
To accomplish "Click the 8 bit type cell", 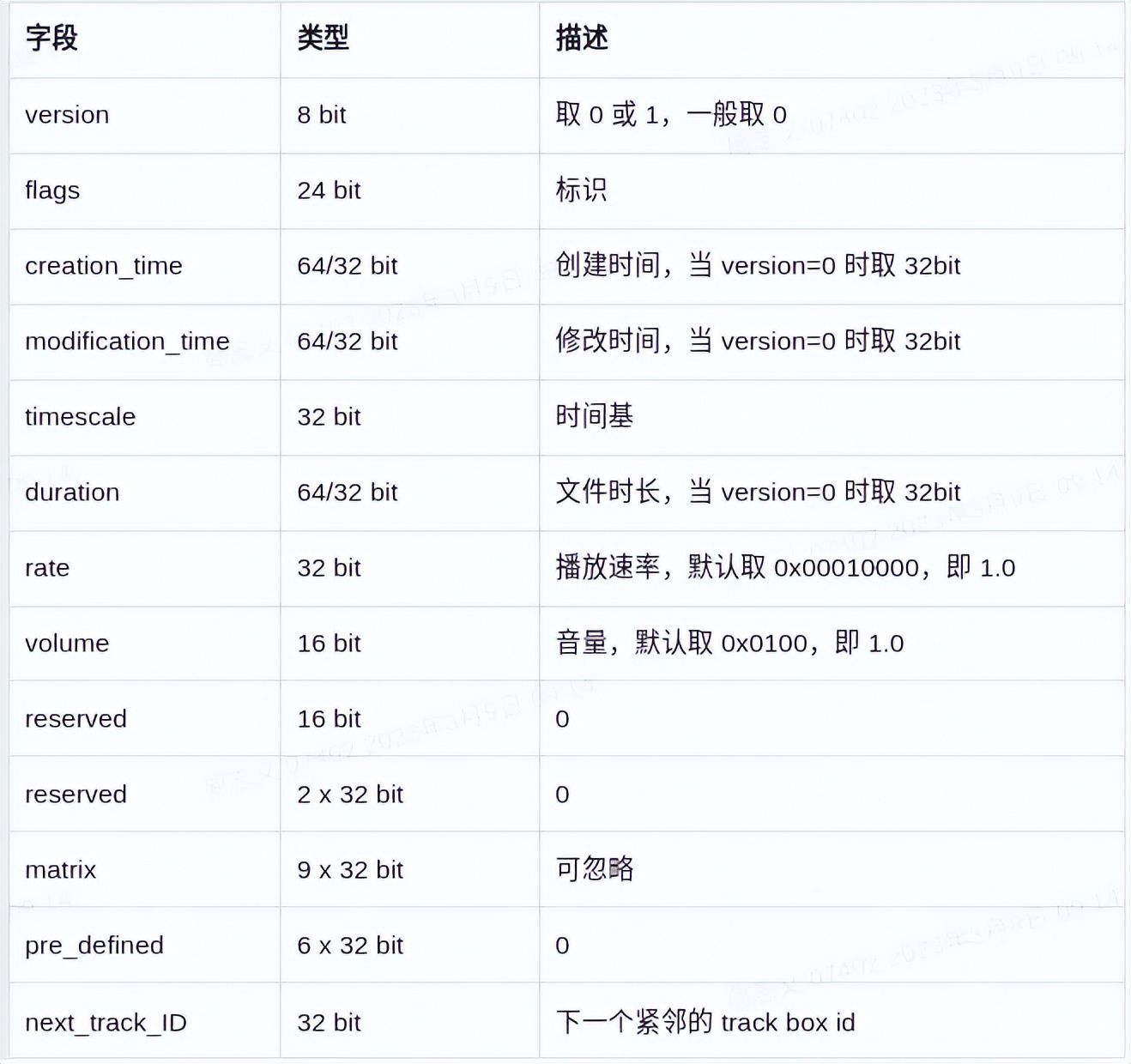I will click(x=321, y=115).
